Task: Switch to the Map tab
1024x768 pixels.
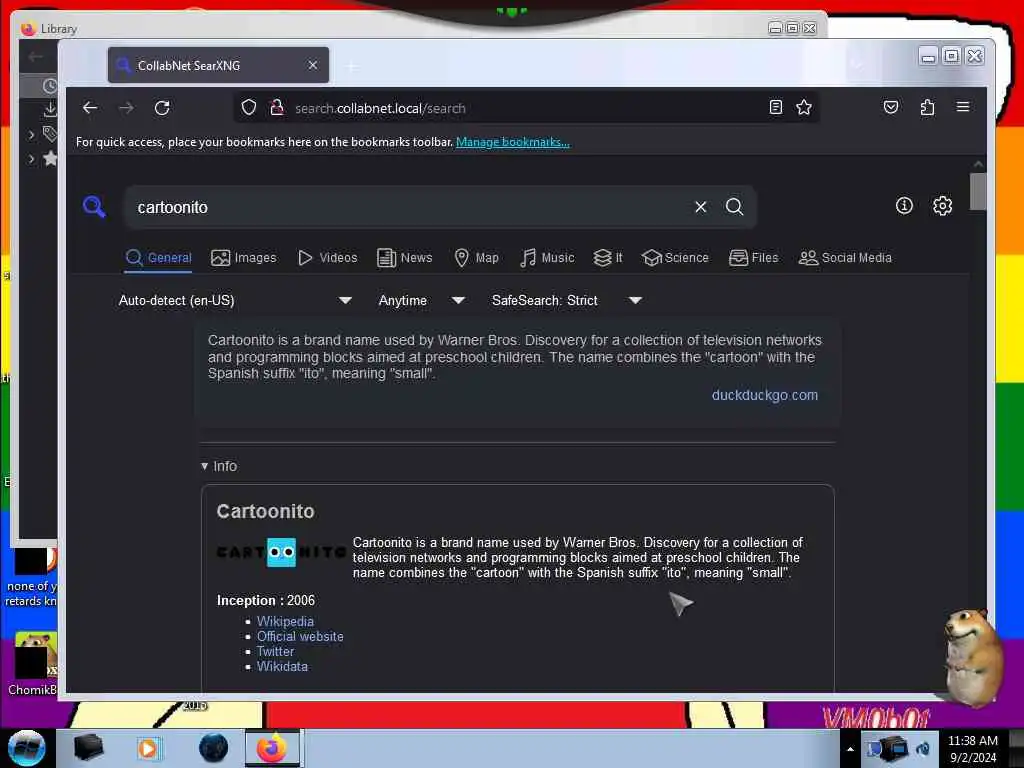Action: pos(476,258)
